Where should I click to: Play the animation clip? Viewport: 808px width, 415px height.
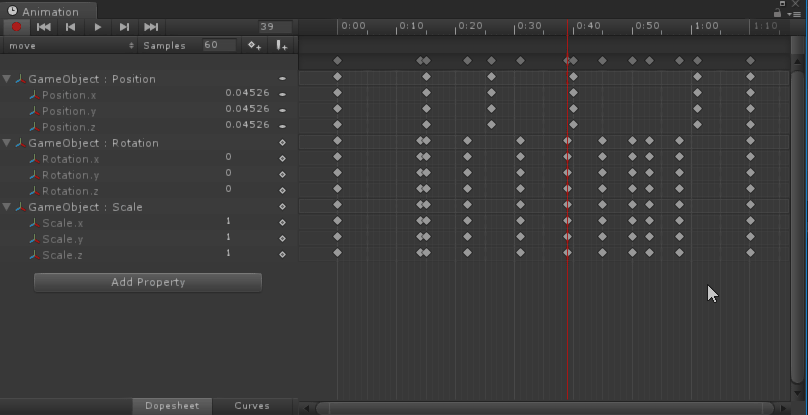(x=98, y=27)
